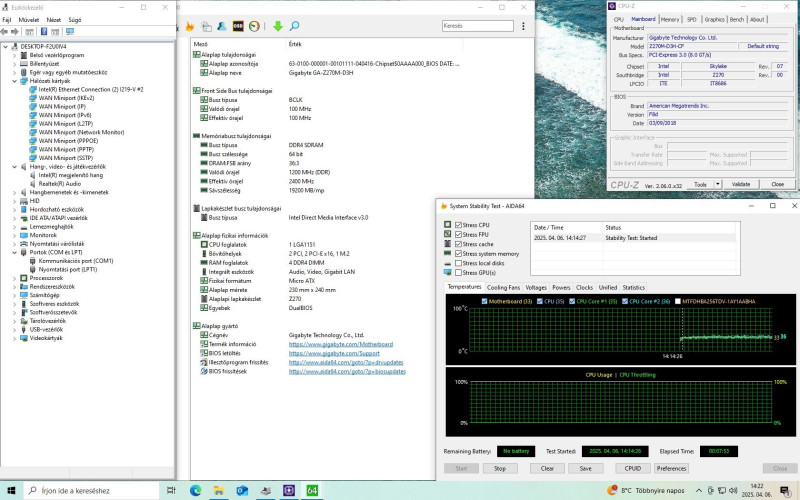Collapse the Hálózati kártyák tree node

(15, 81)
